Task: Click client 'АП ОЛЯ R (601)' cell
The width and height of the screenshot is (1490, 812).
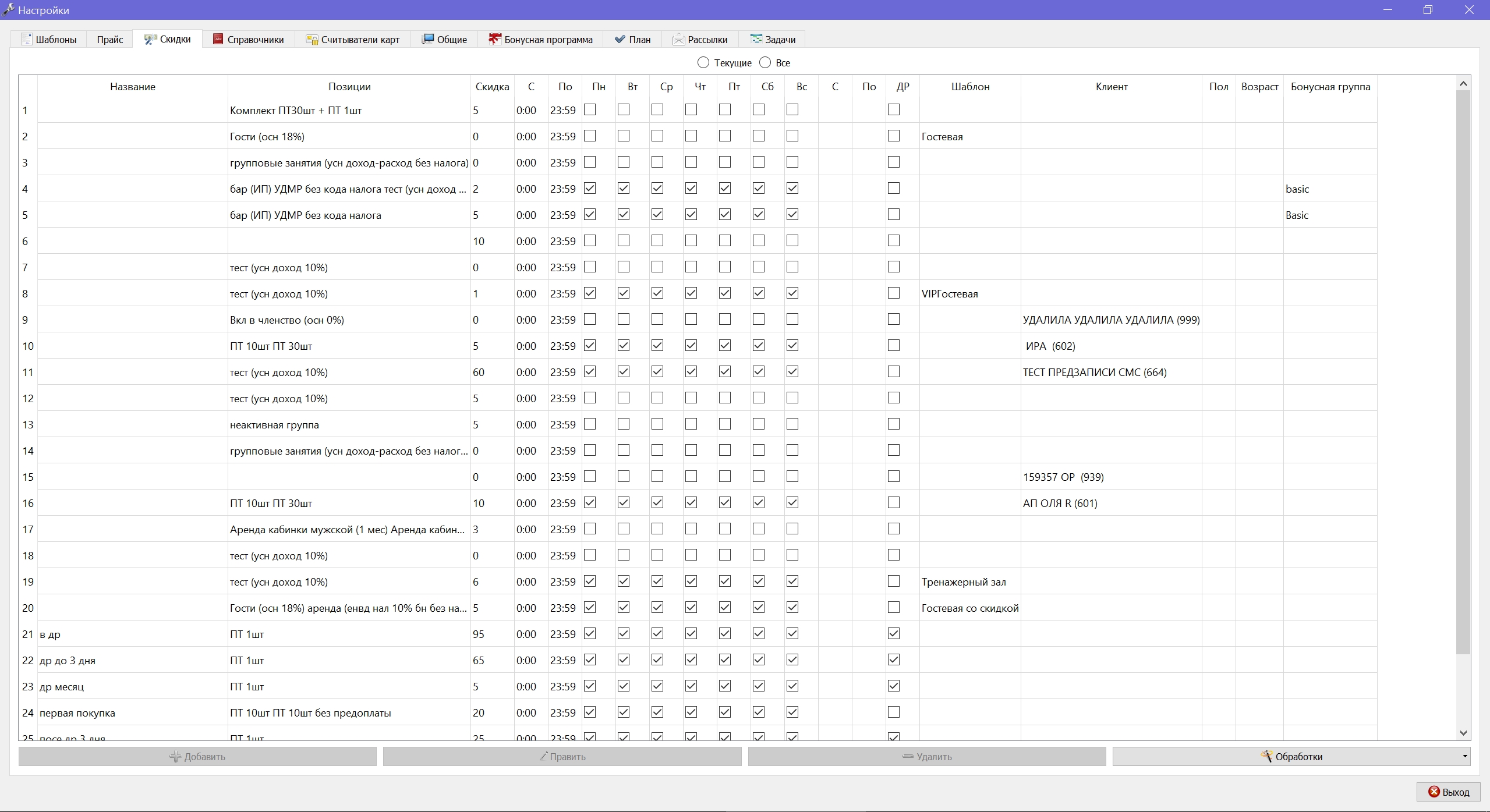Action: click(1112, 503)
